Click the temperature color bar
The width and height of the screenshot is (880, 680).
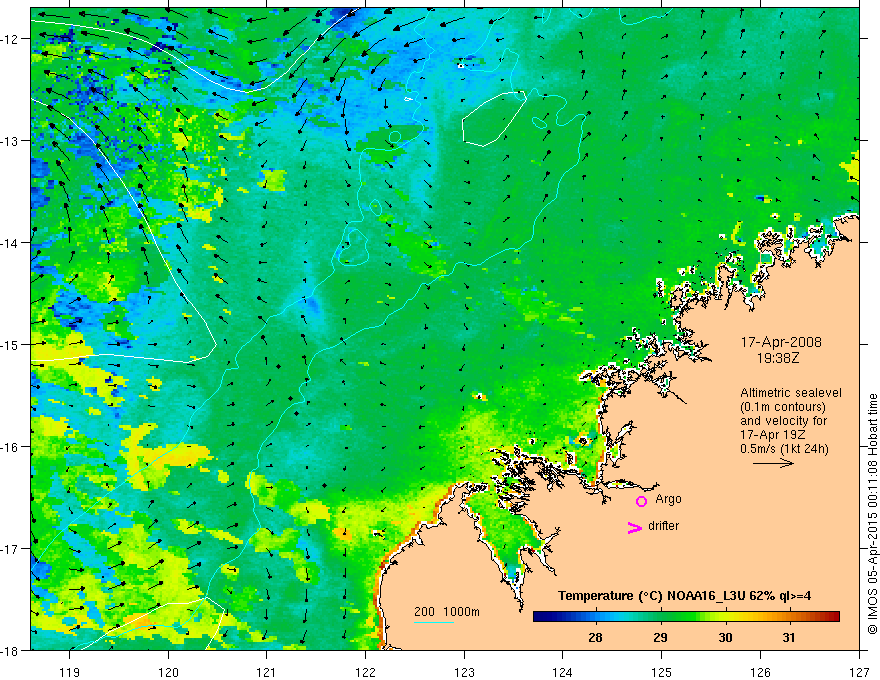tap(686, 616)
